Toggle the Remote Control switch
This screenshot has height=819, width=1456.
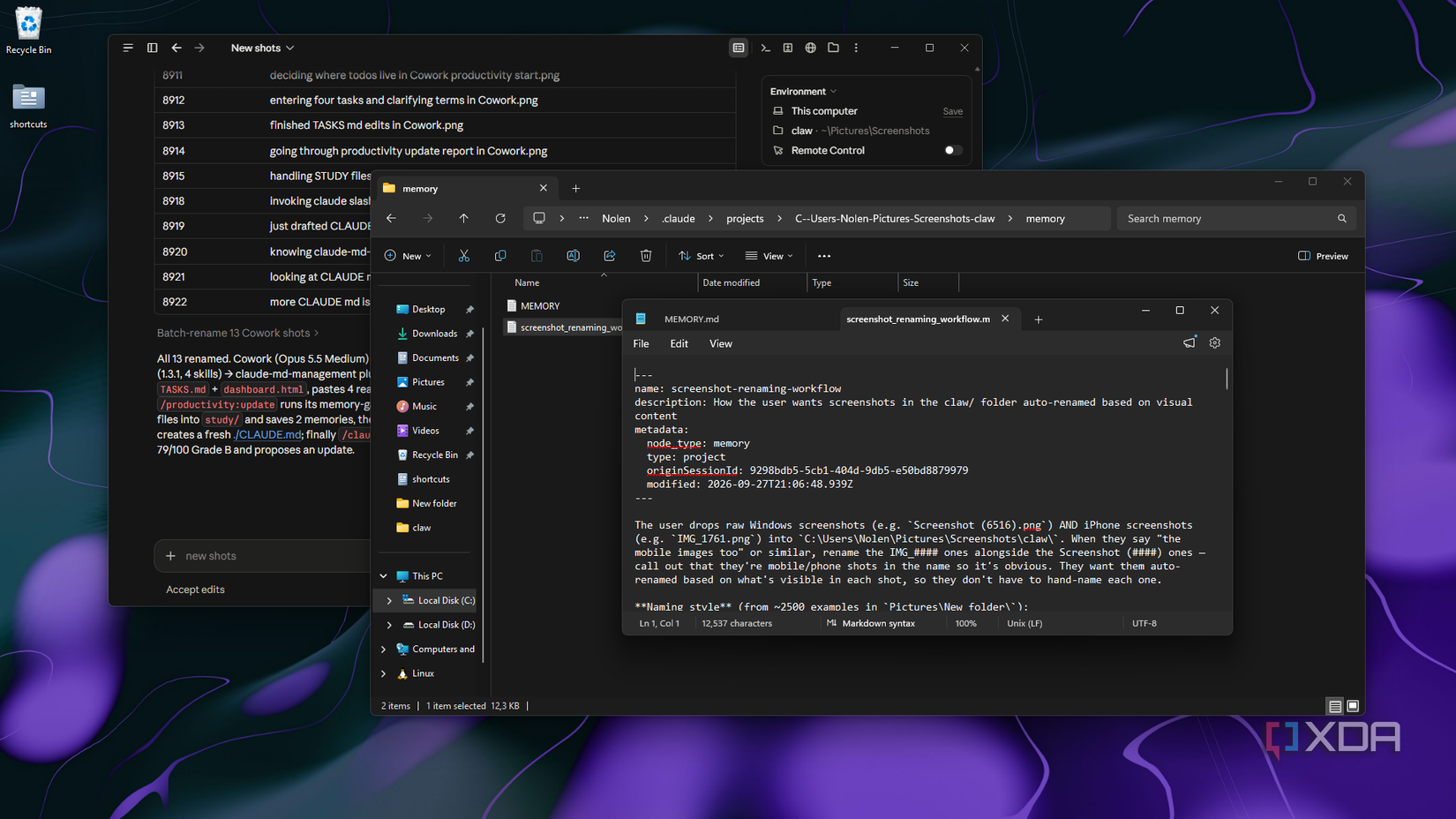[x=952, y=150]
